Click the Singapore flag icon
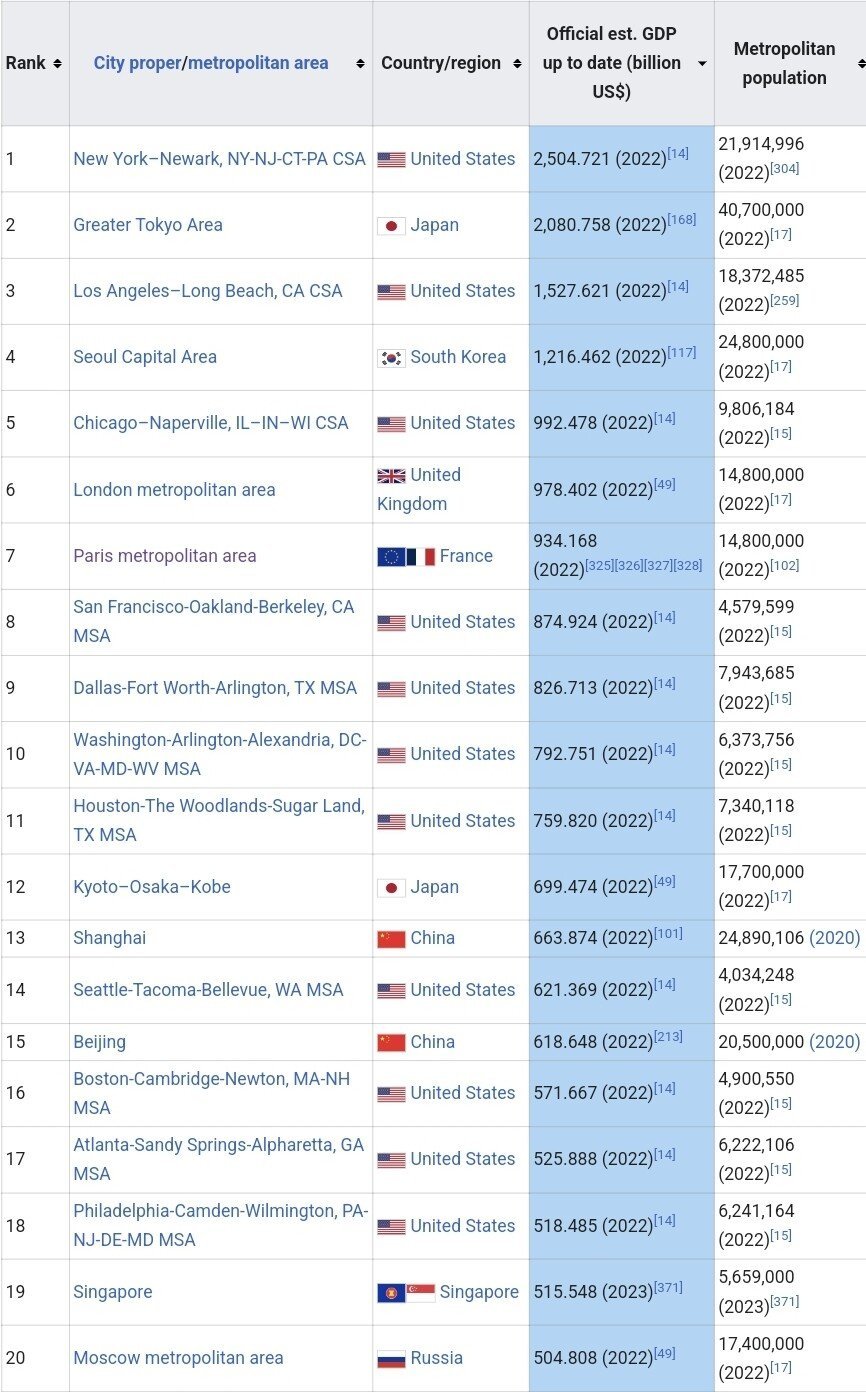866x1392 pixels. (420, 1293)
